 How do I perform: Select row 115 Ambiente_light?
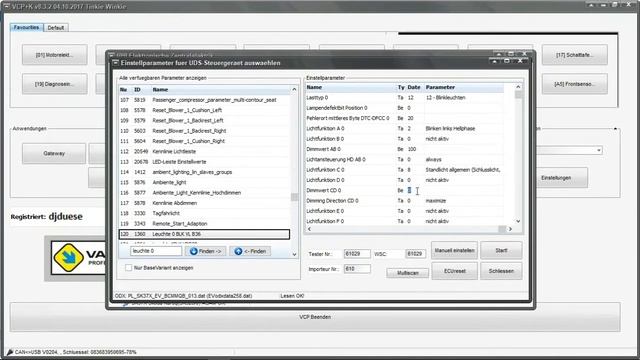click(204, 182)
